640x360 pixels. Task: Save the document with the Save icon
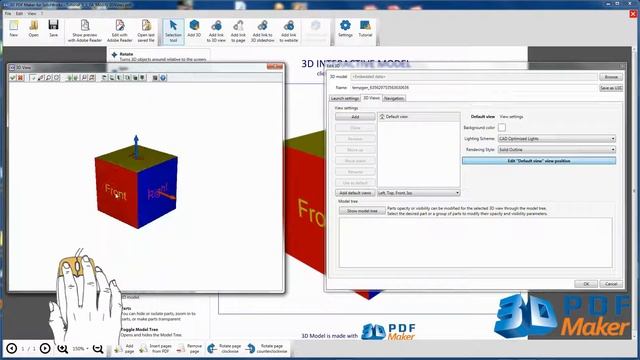(x=53, y=29)
